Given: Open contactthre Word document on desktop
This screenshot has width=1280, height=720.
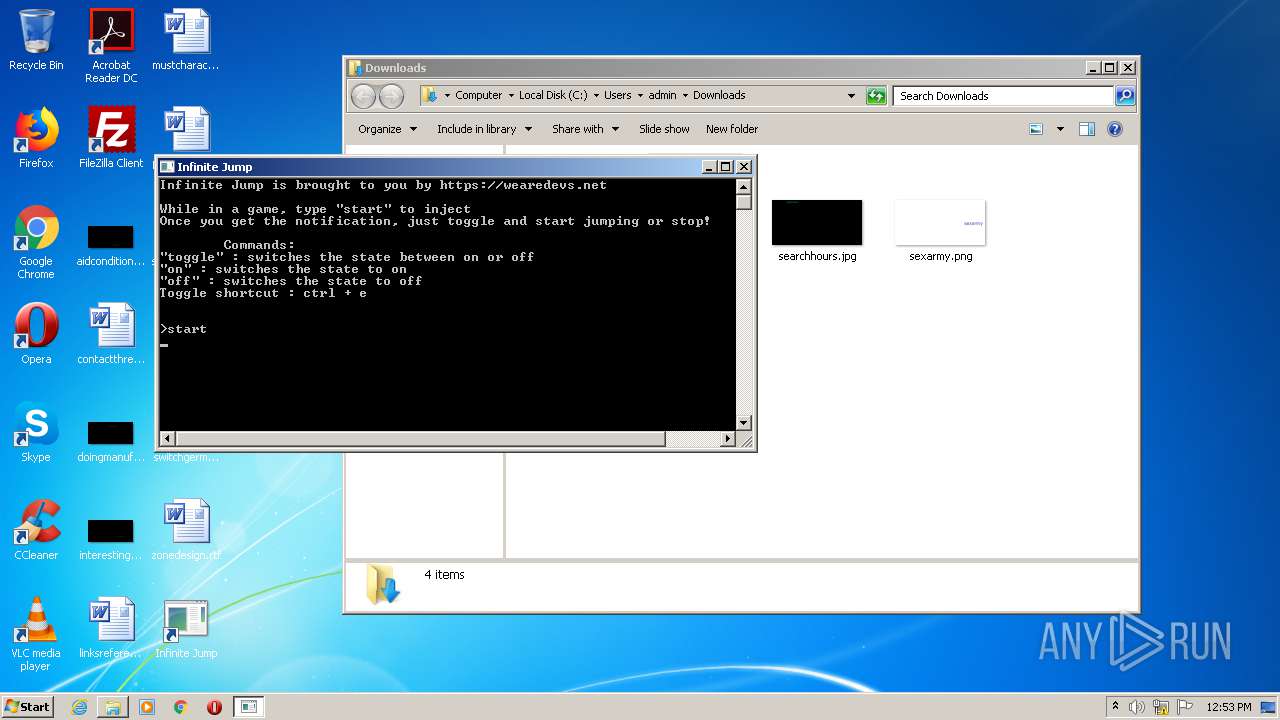Looking at the screenshot, I should [x=111, y=334].
